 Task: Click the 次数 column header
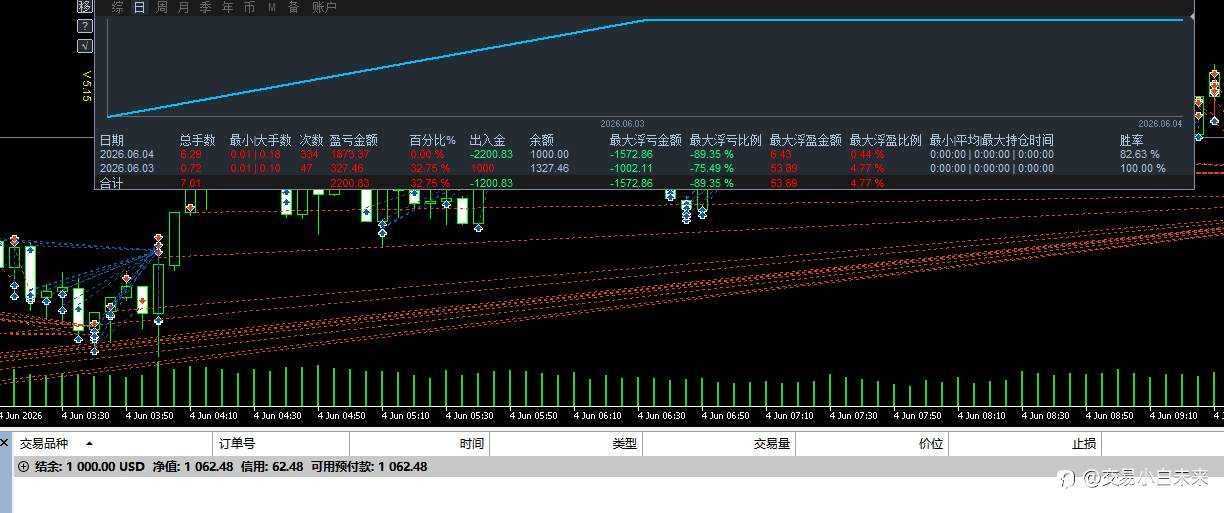coord(312,141)
